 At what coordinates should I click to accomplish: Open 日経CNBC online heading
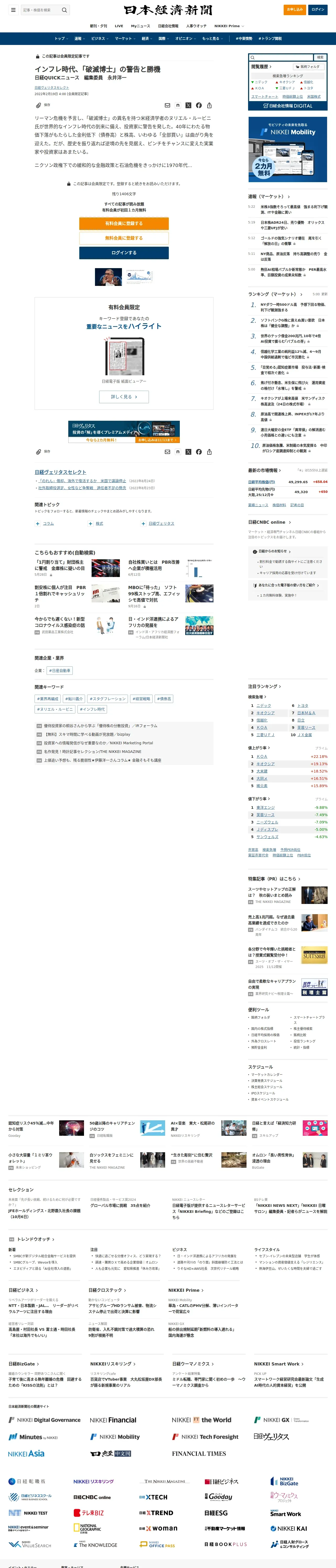click(x=269, y=522)
